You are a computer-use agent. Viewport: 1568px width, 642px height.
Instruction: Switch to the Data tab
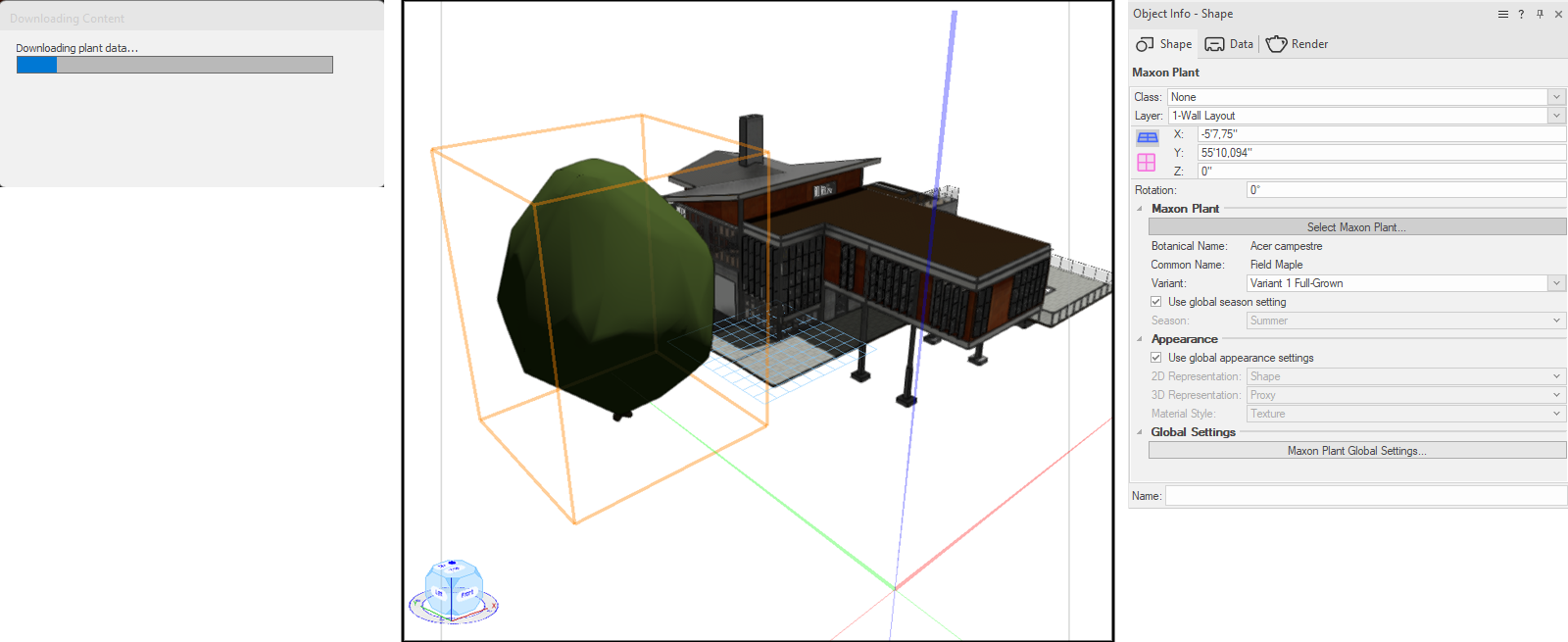click(1229, 44)
